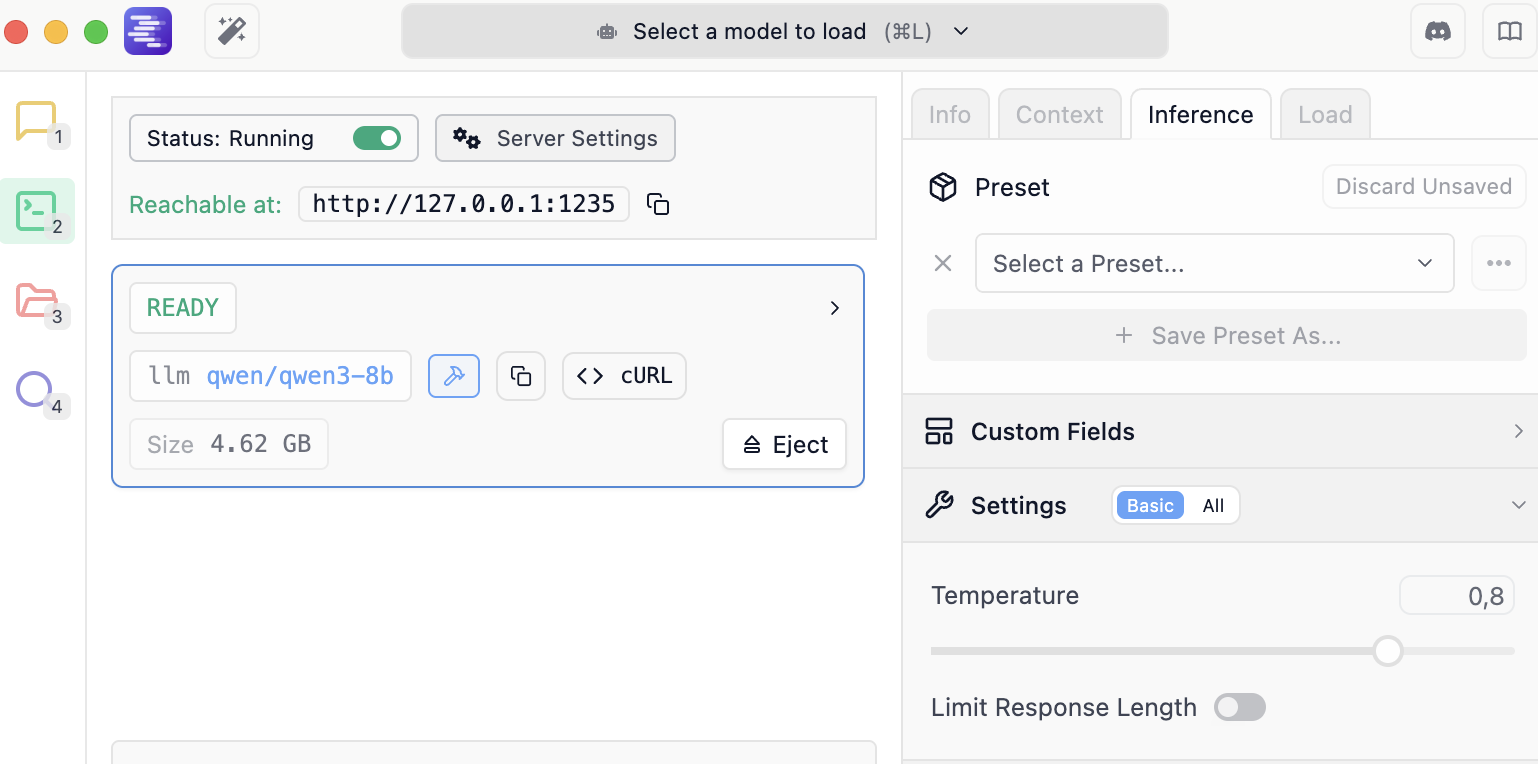The width and height of the screenshot is (1538, 764).
Task: Open the Developer terminal view in the sidebar
Action: click(x=36, y=211)
